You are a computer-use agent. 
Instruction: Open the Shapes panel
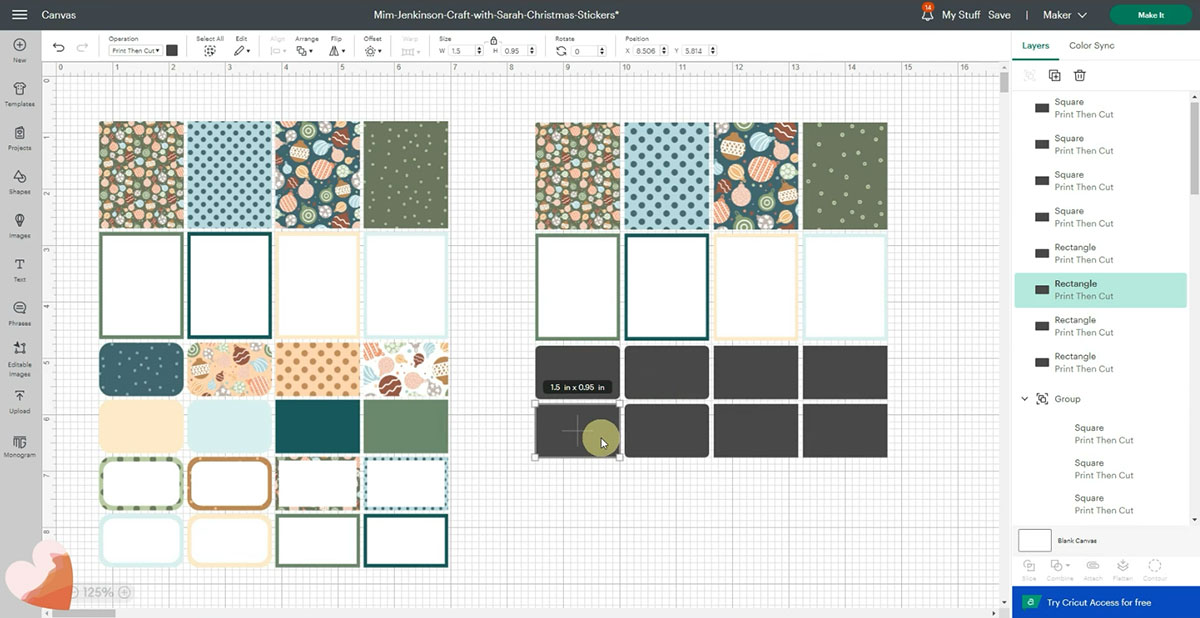(x=19, y=180)
